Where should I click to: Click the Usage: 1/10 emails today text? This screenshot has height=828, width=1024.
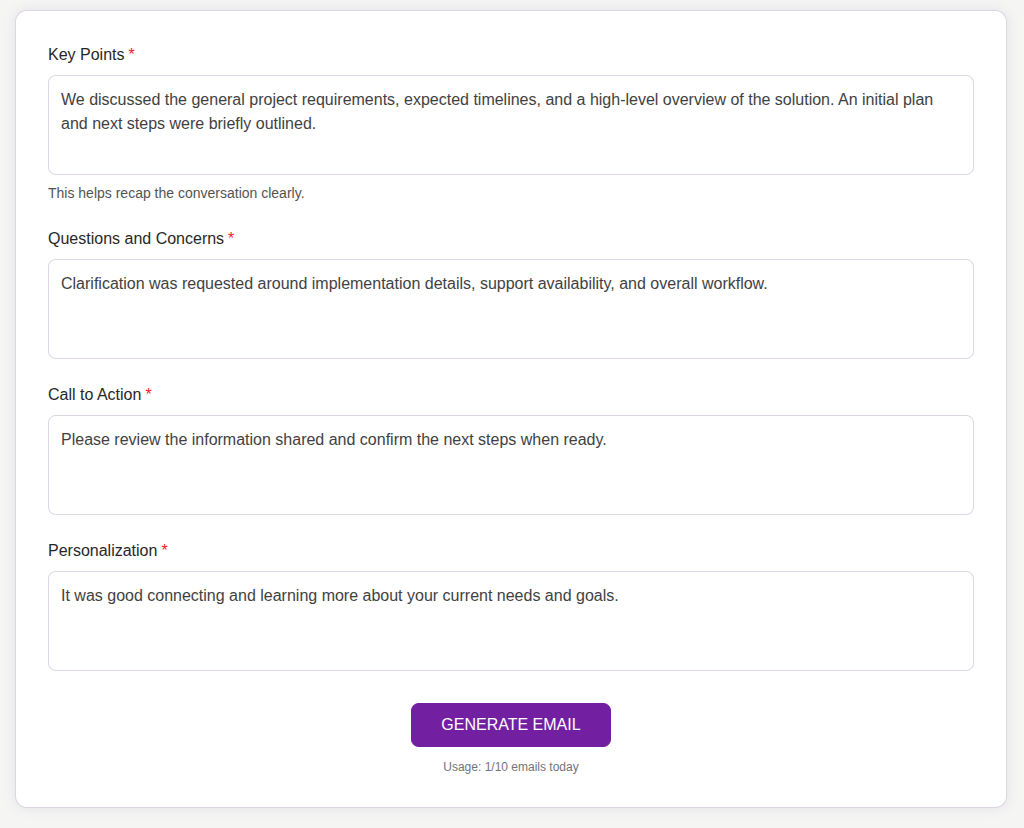510,766
